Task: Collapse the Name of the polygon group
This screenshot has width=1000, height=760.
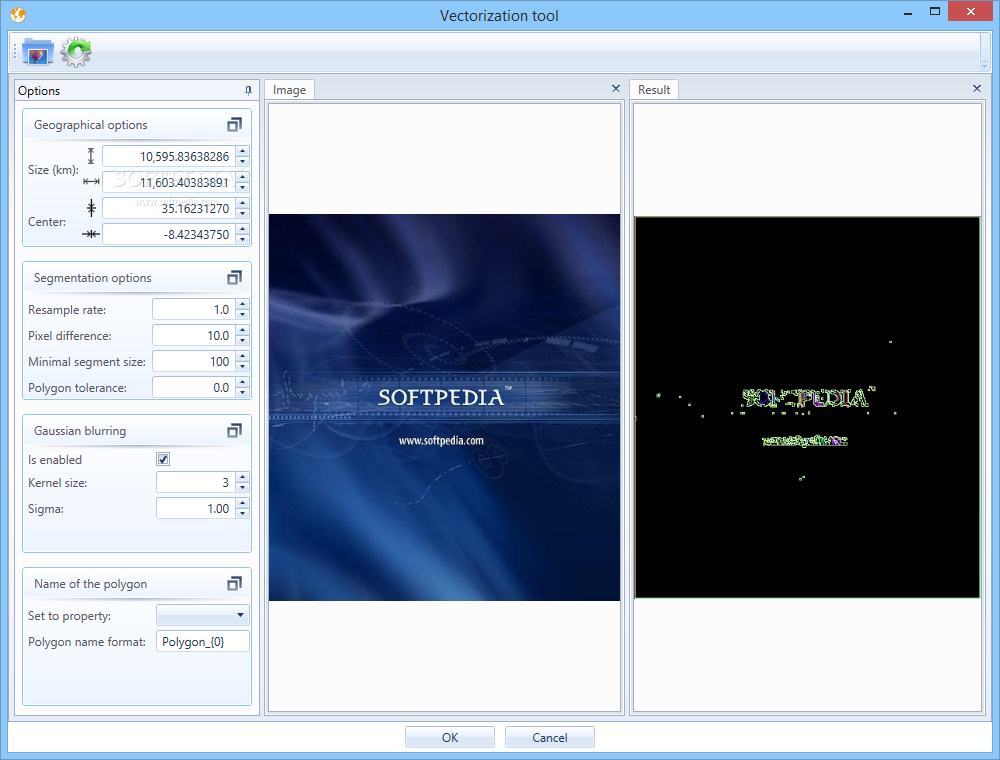Action: tap(234, 584)
